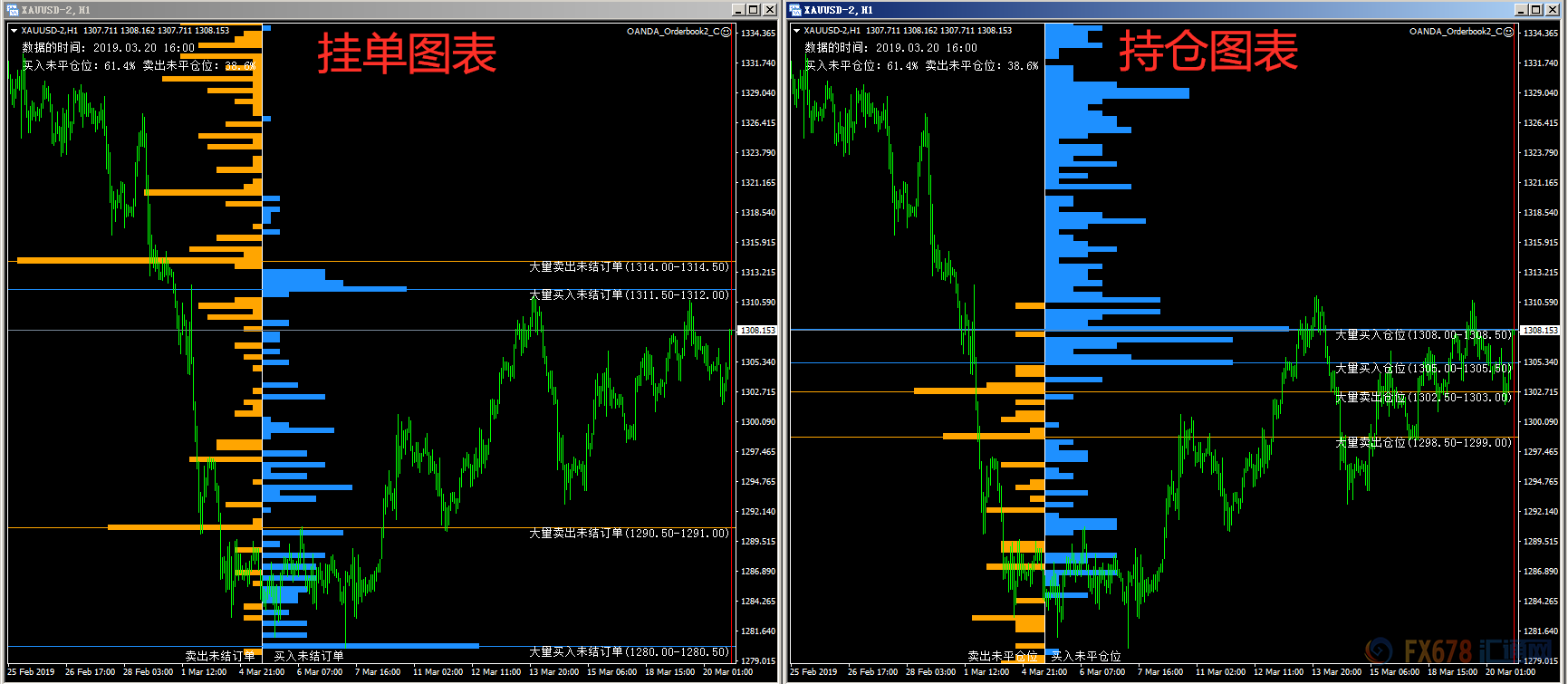Click the 1311.50-1312.00 buy order line label

pos(629,295)
